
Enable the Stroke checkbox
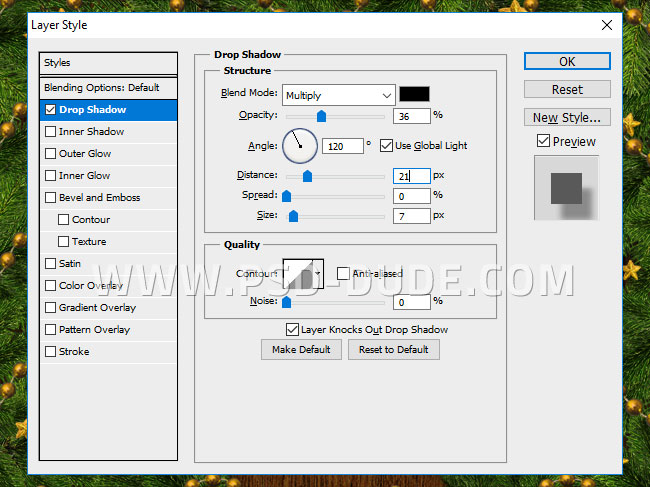51,351
